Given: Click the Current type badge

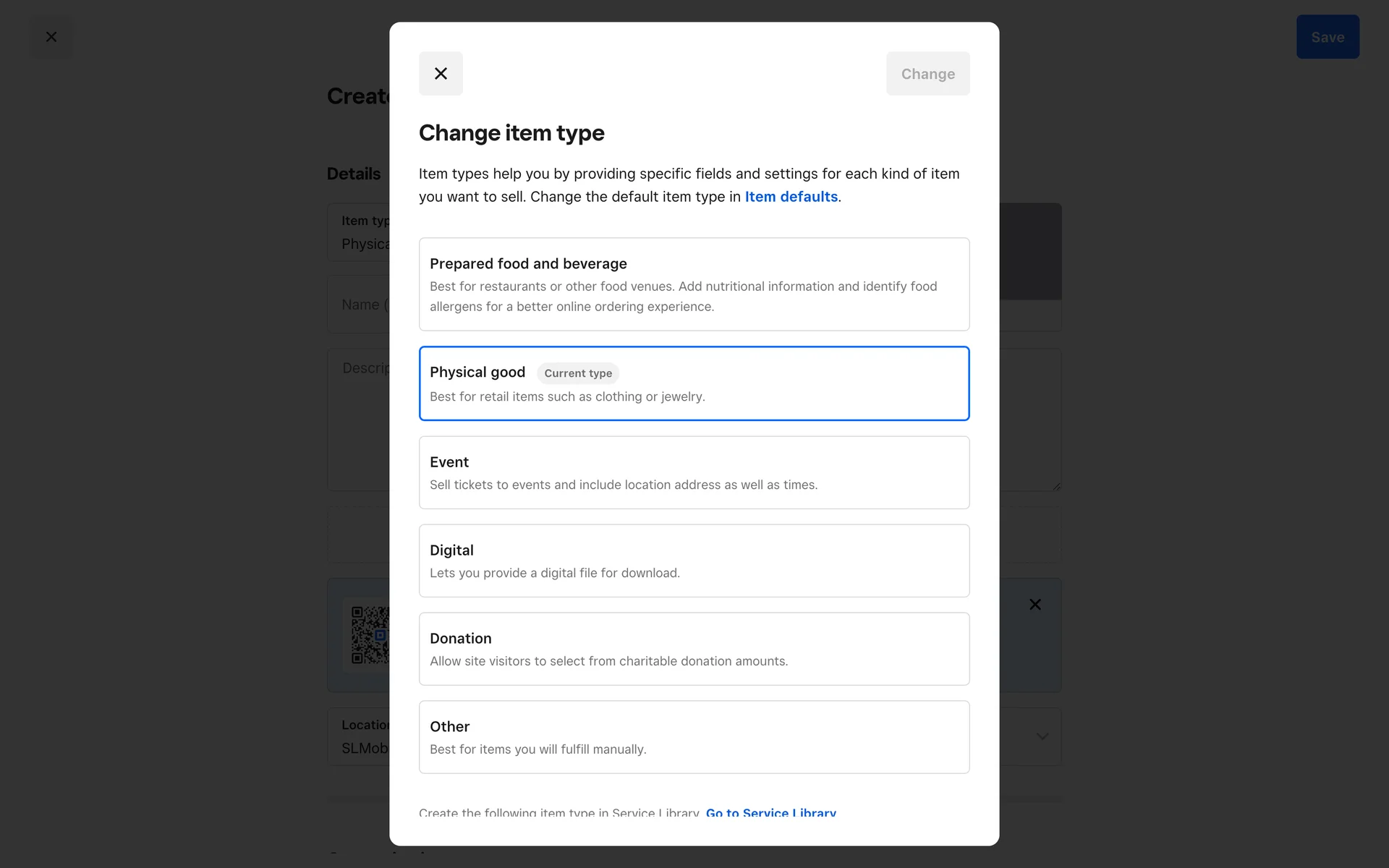Looking at the screenshot, I should click(x=578, y=373).
